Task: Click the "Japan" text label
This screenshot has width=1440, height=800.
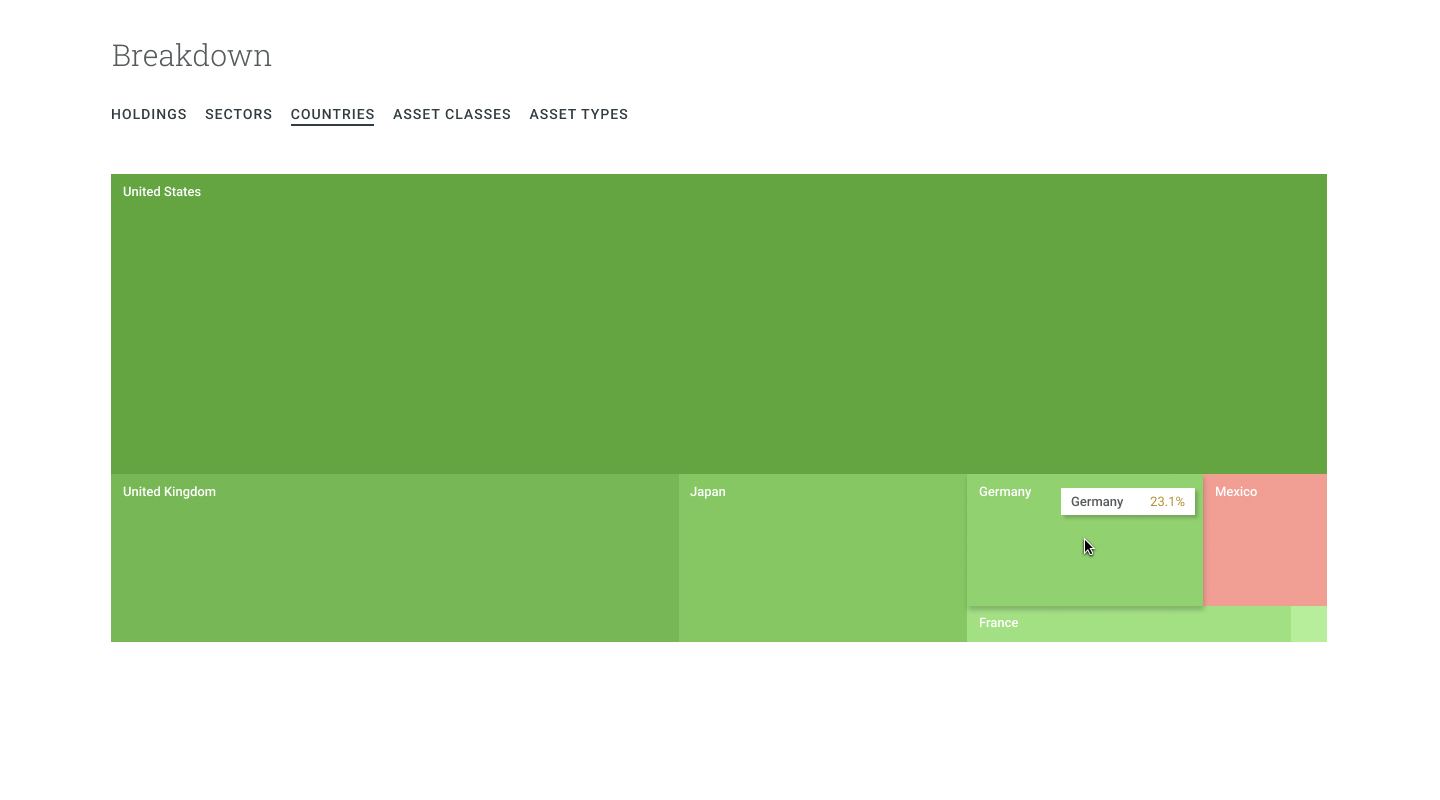Action: pos(708,492)
